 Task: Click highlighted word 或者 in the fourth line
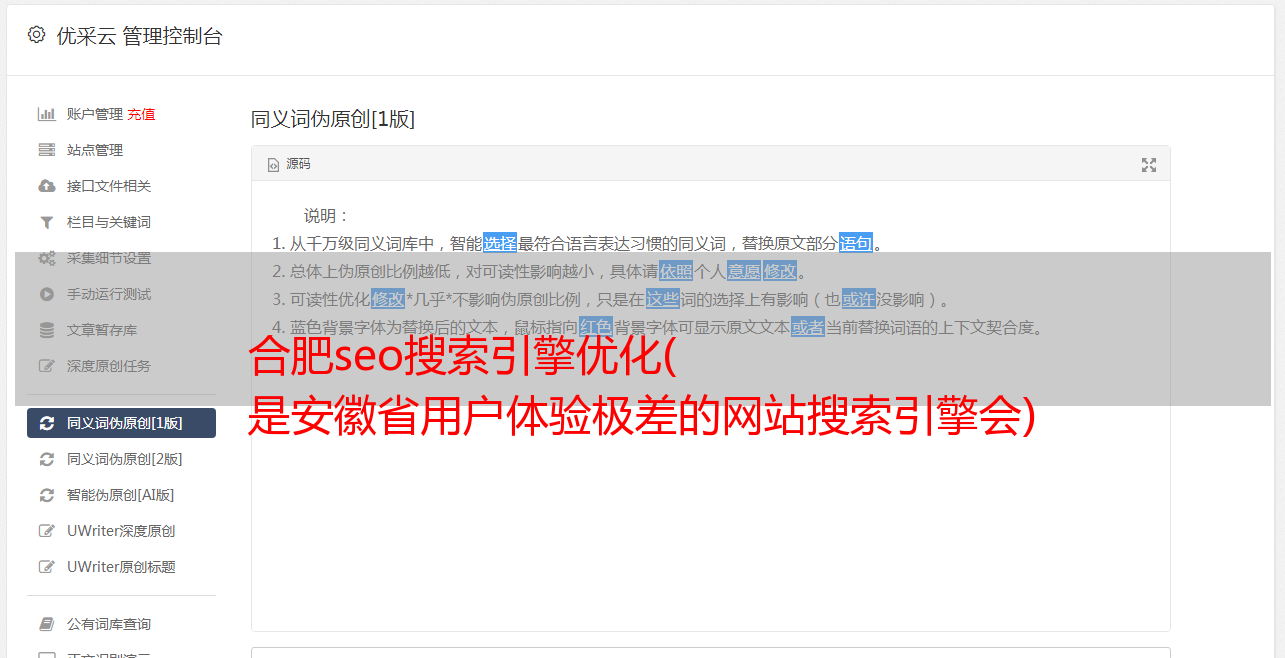(x=808, y=327)
